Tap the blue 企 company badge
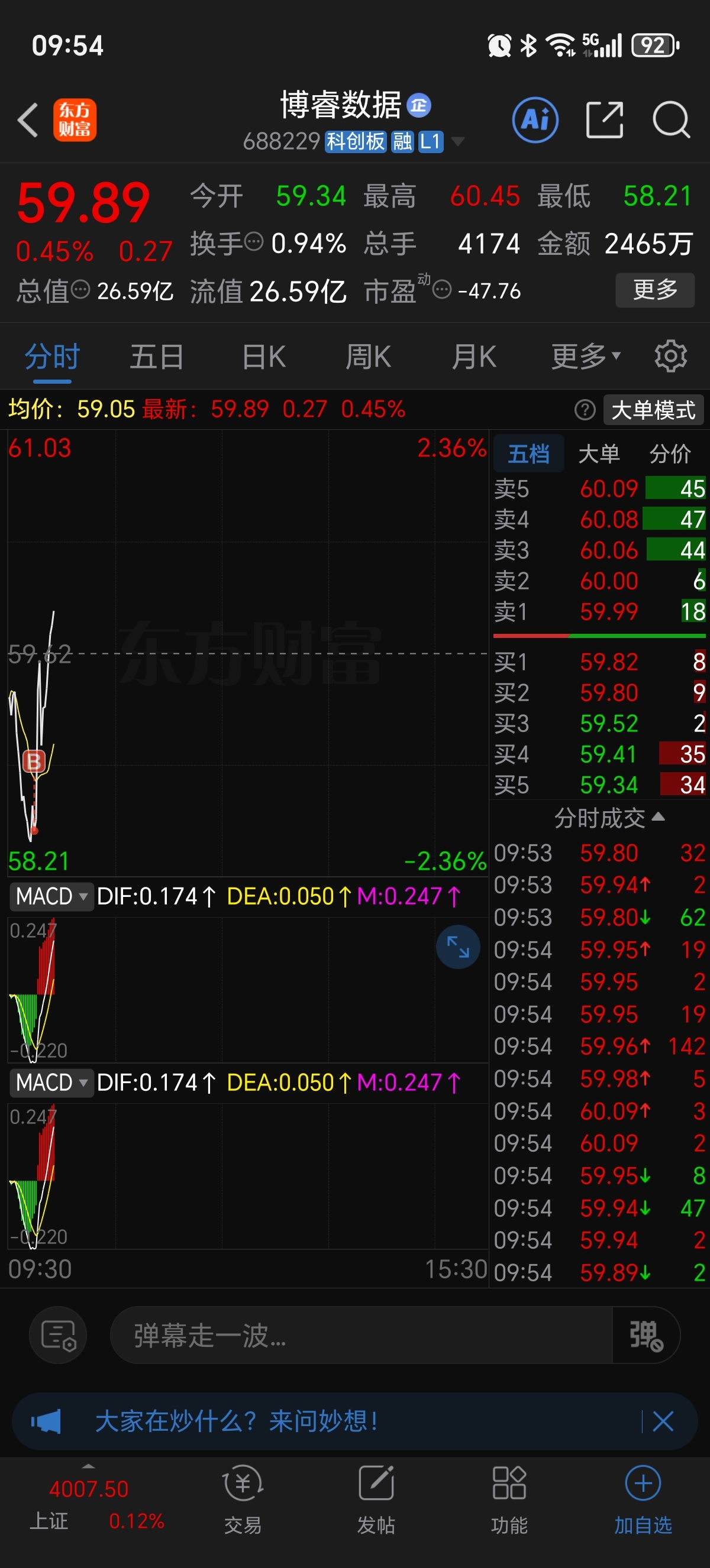The width and height of the screenshot is (710, 1568). (x=419, y=105)
